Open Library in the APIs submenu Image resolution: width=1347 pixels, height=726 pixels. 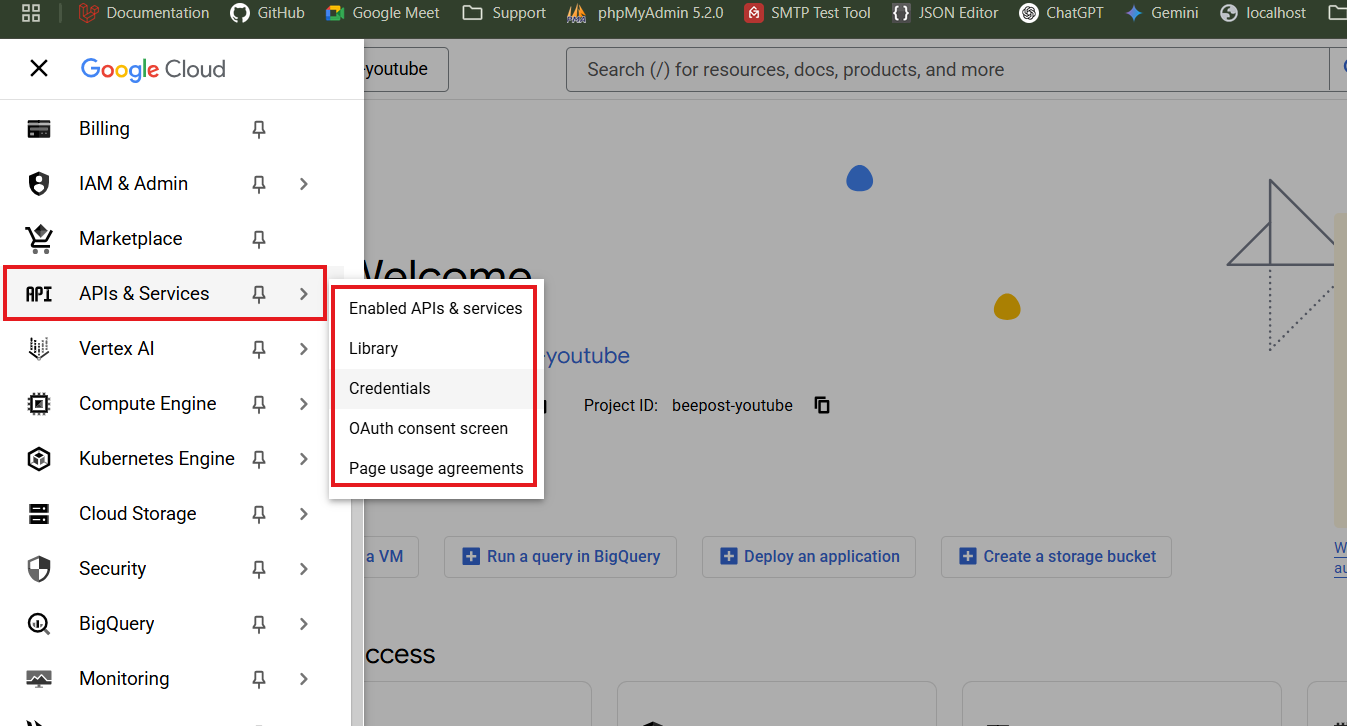tap(436, 348)
